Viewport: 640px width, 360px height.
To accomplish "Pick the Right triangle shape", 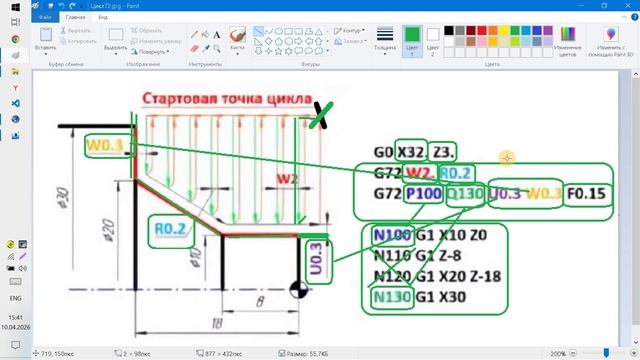I will coord(258,41).
